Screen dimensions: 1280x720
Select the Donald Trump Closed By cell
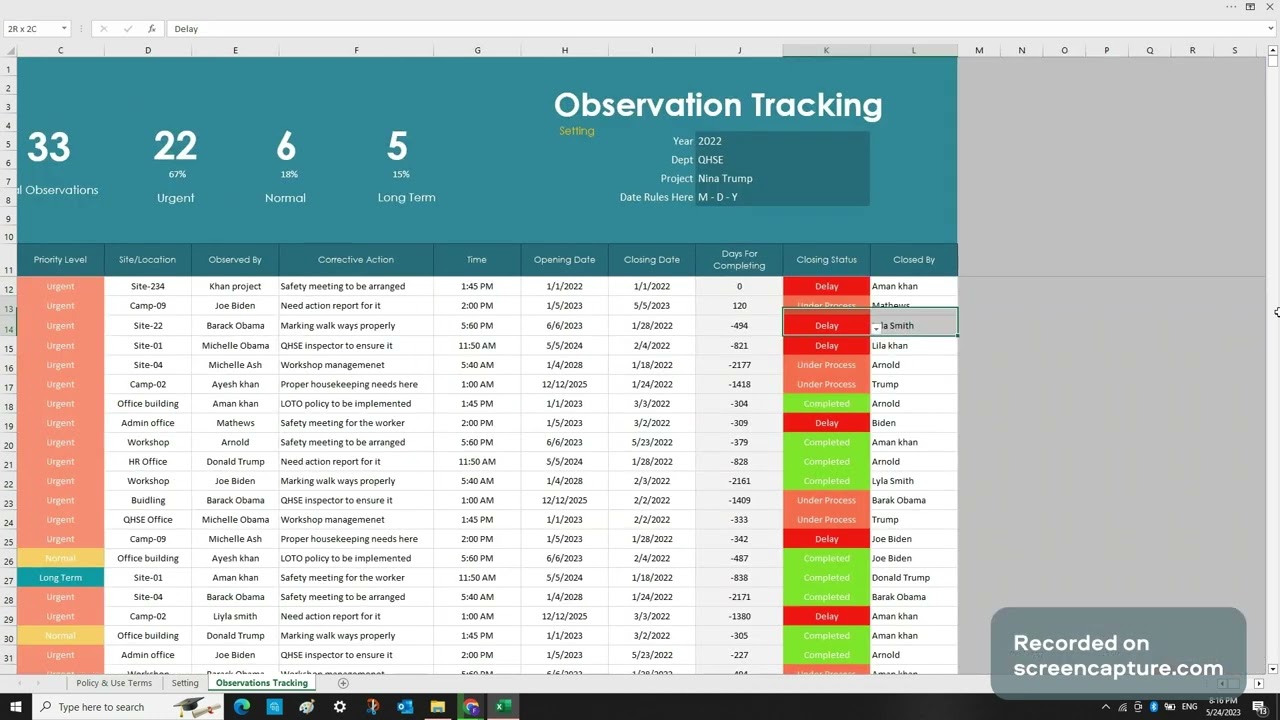(914, 577)
